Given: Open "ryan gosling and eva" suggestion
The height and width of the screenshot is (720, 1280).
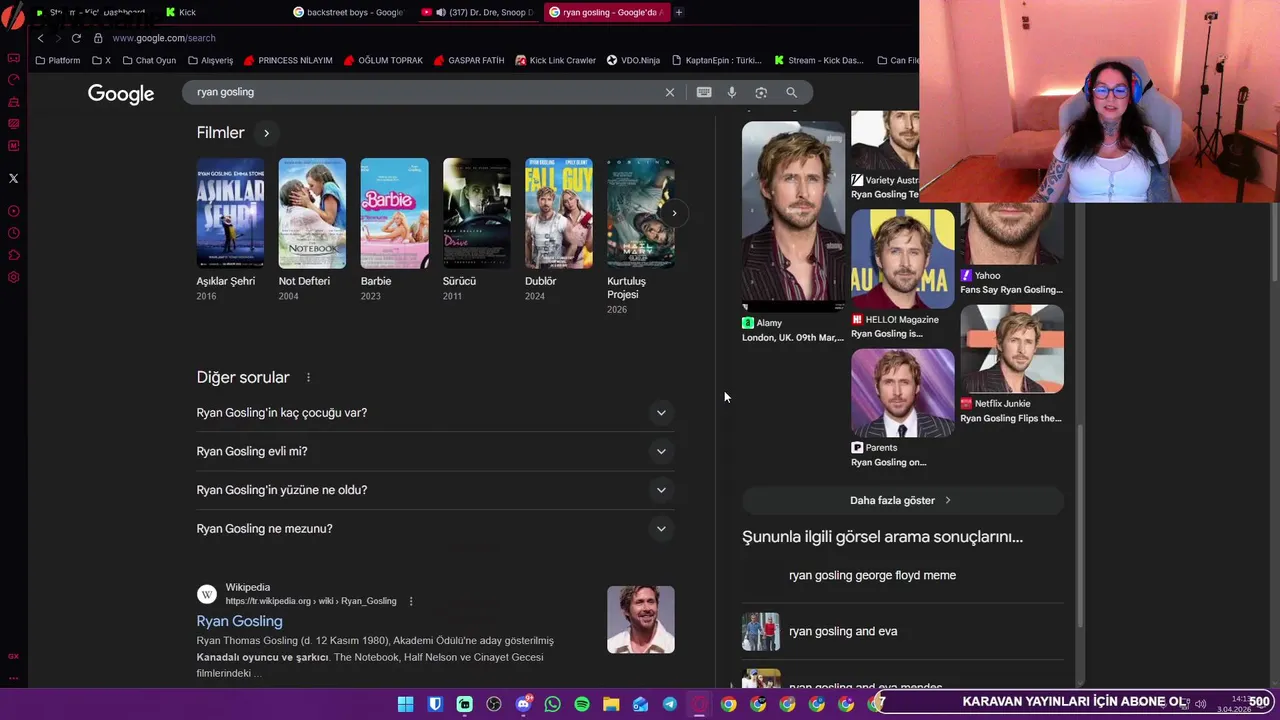Looking at the screenshot, I should click(843, 631).
